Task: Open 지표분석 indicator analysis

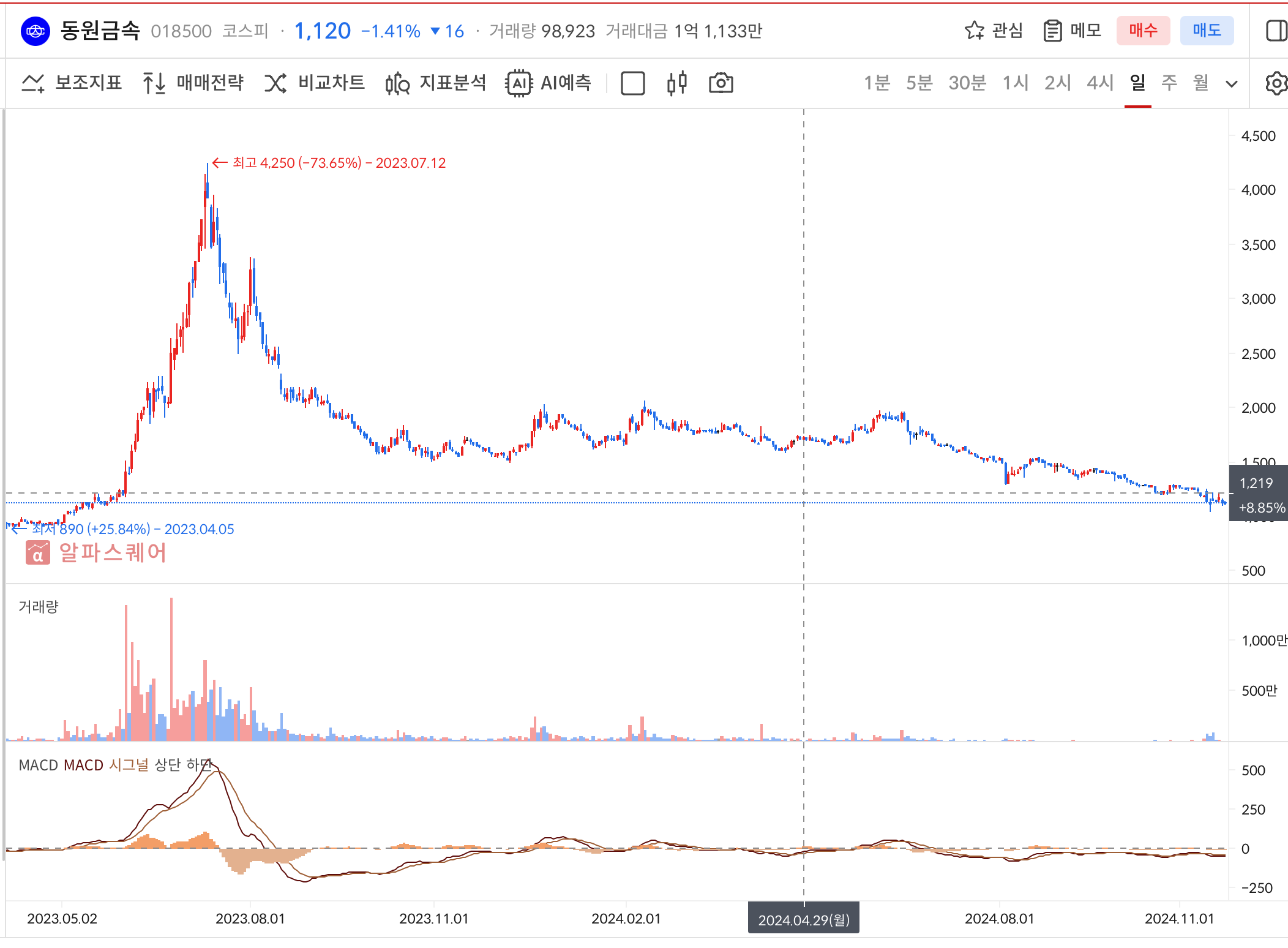Action: (x=436, y=83)
